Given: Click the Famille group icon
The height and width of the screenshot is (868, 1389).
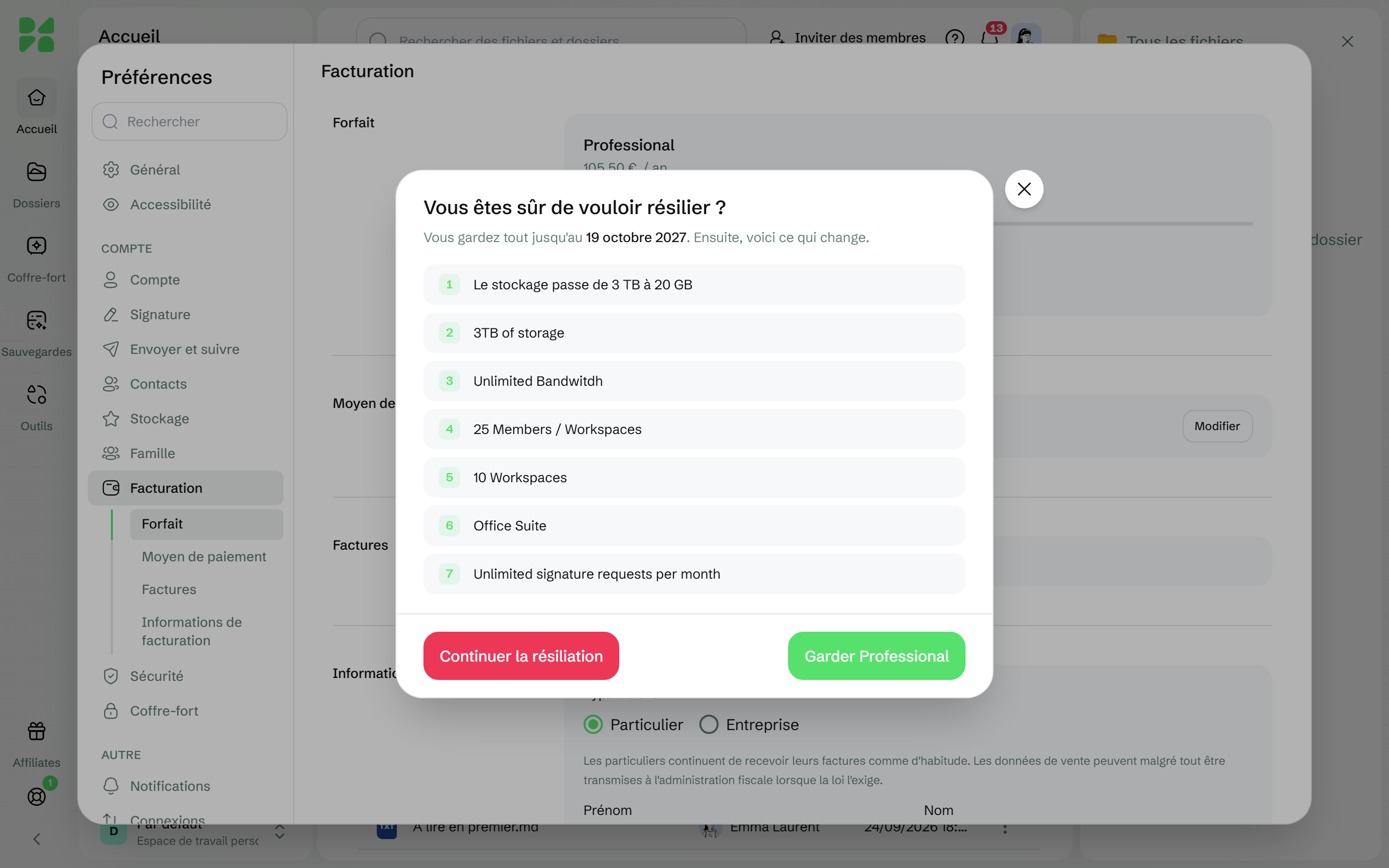Looking at the screenshot, I should [x=111, y=453].
